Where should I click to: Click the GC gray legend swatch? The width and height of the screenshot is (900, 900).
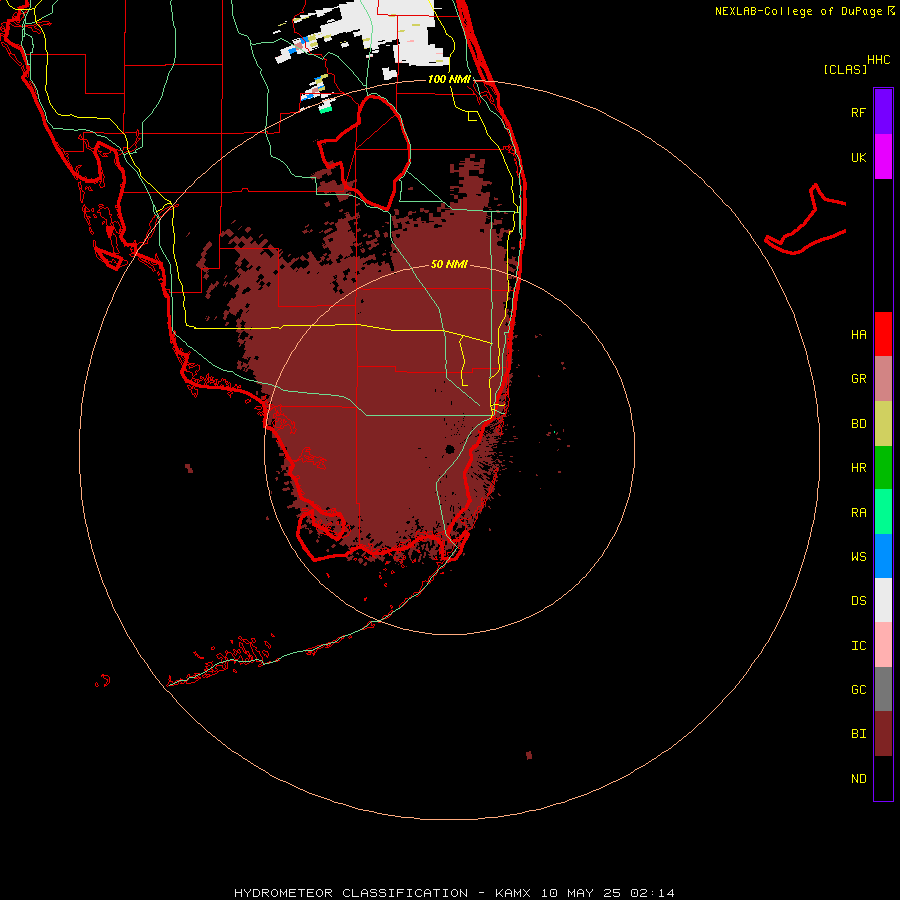[x=883, y=689]
